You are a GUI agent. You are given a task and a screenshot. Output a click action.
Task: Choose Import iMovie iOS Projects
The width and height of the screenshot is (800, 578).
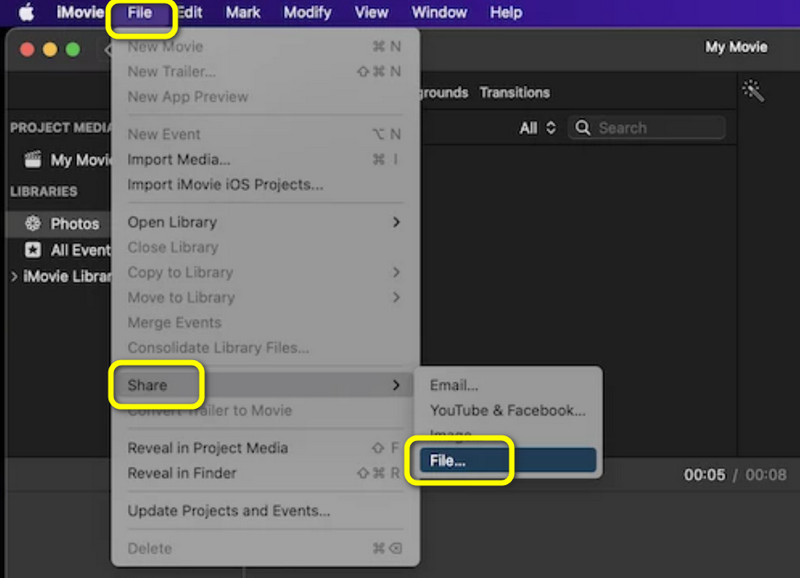point(265,185)
